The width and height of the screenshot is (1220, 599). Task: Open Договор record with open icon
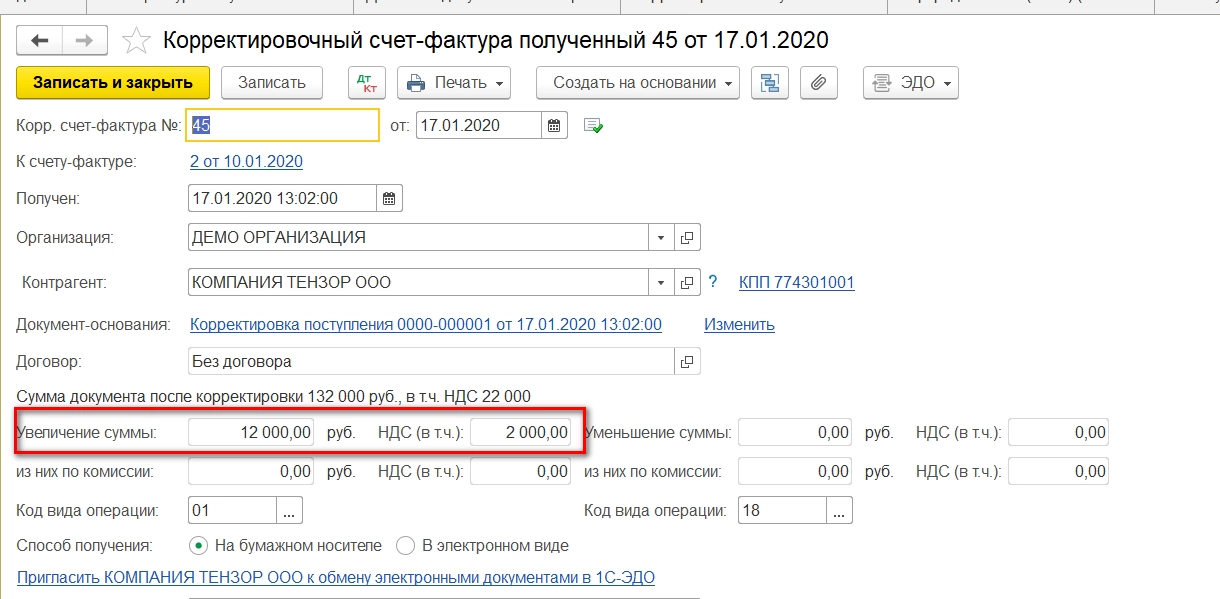click(687, 361)
